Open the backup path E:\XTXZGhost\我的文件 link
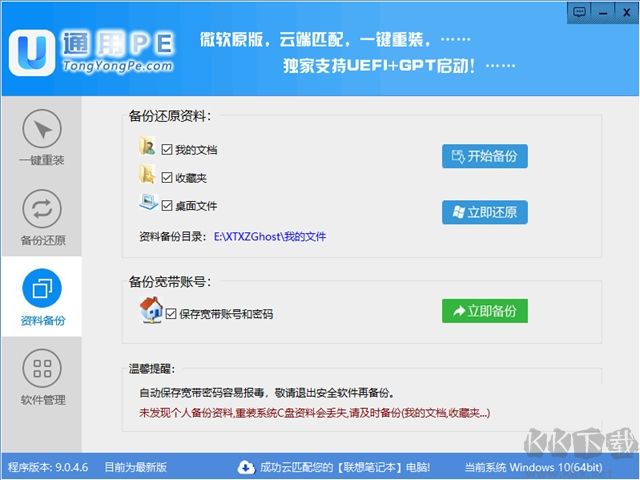The width and height of the screenshot is (640, 480). pos(270,236)
